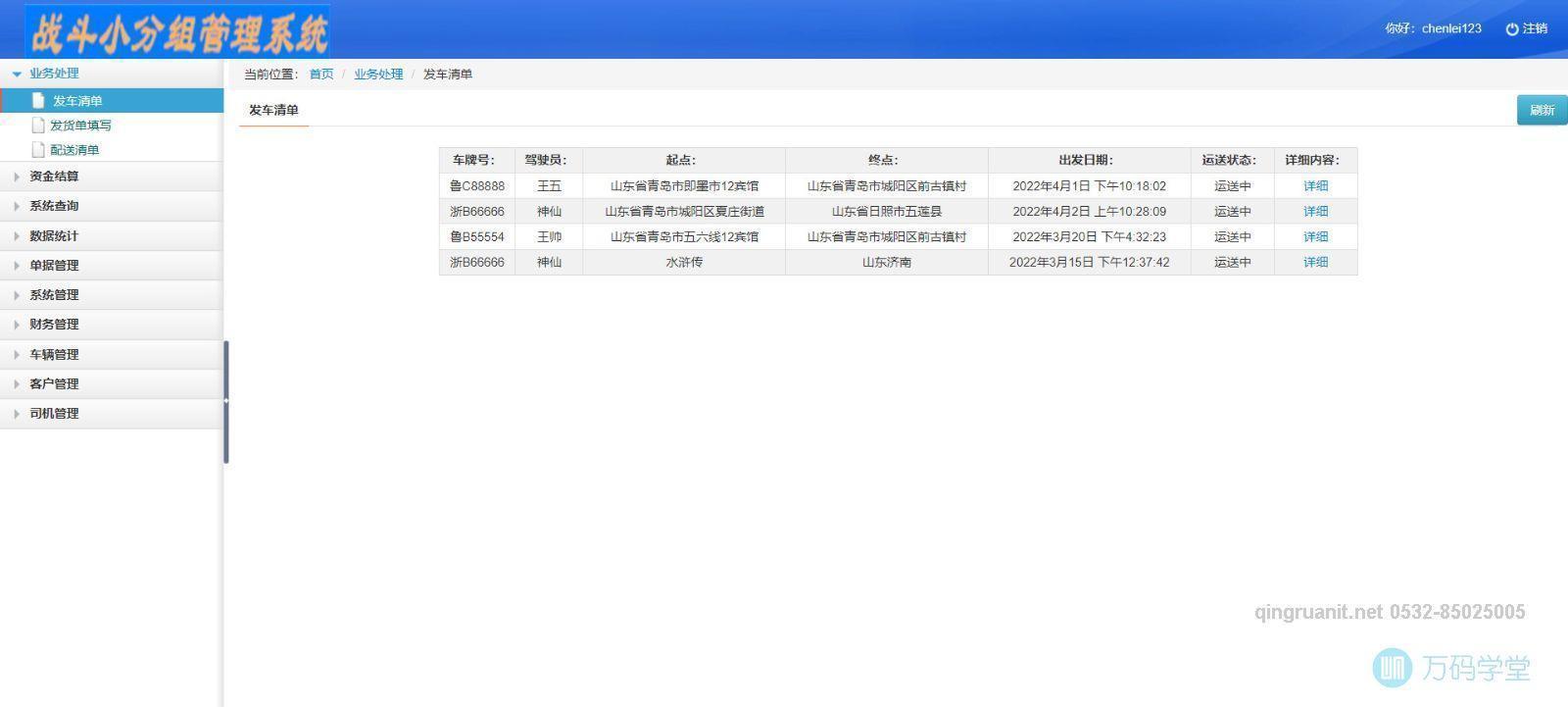
Task: Open 发货单填写 in the sidebar
Action: tap(80, 126)
